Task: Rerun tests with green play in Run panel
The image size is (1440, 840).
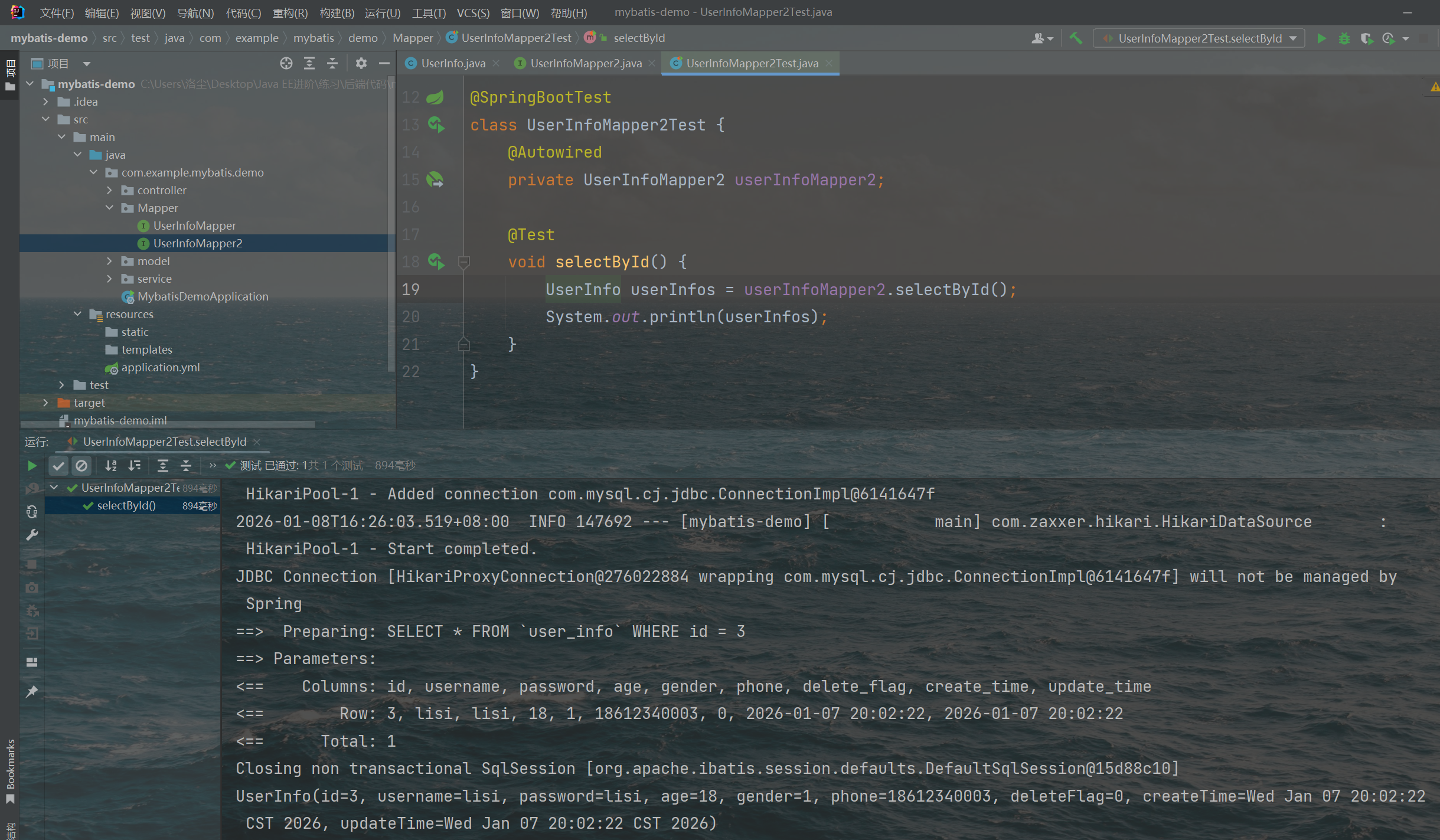Action: [32, 466]
